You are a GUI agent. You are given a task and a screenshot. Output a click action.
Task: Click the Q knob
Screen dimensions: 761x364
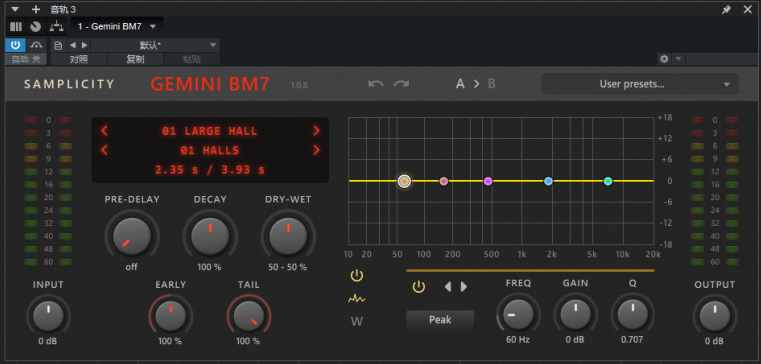pyautogui.click(x=632, y=314)
